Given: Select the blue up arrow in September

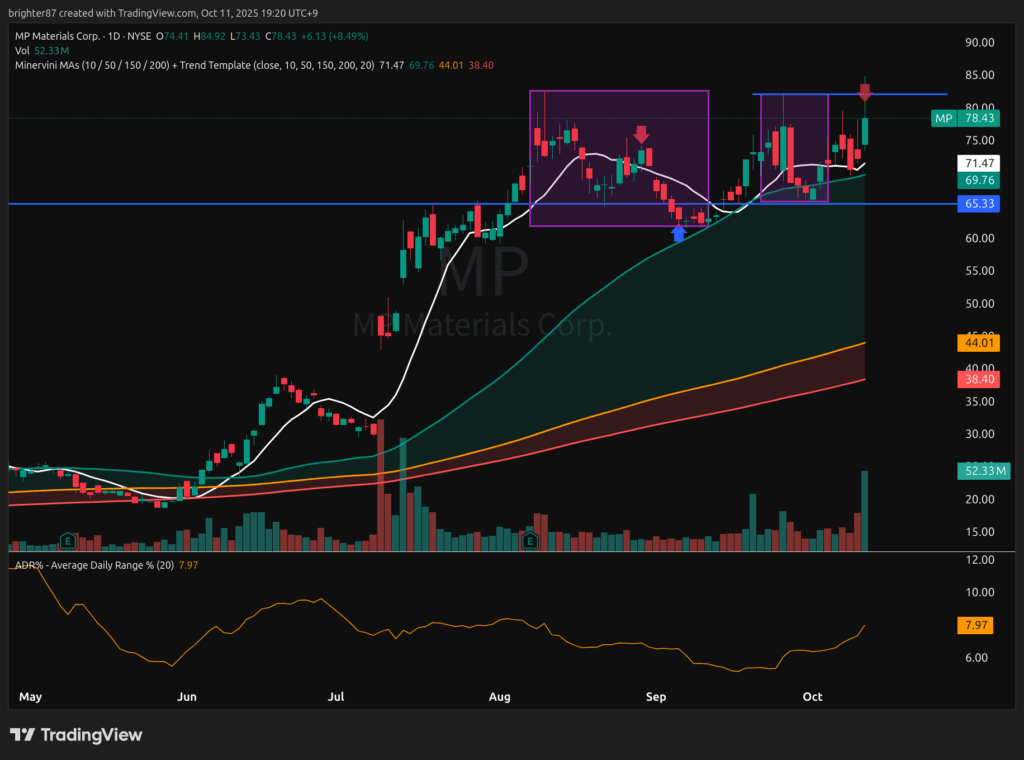Looking at the screenshot, I should (x=679, y=233).
